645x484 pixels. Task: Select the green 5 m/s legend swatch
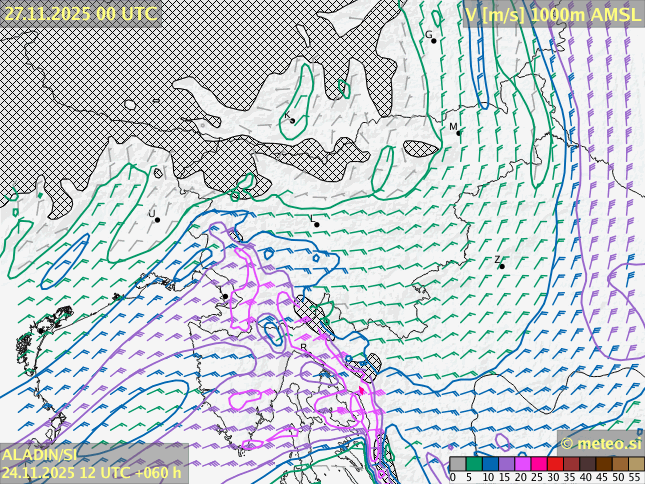click(474, 464)
